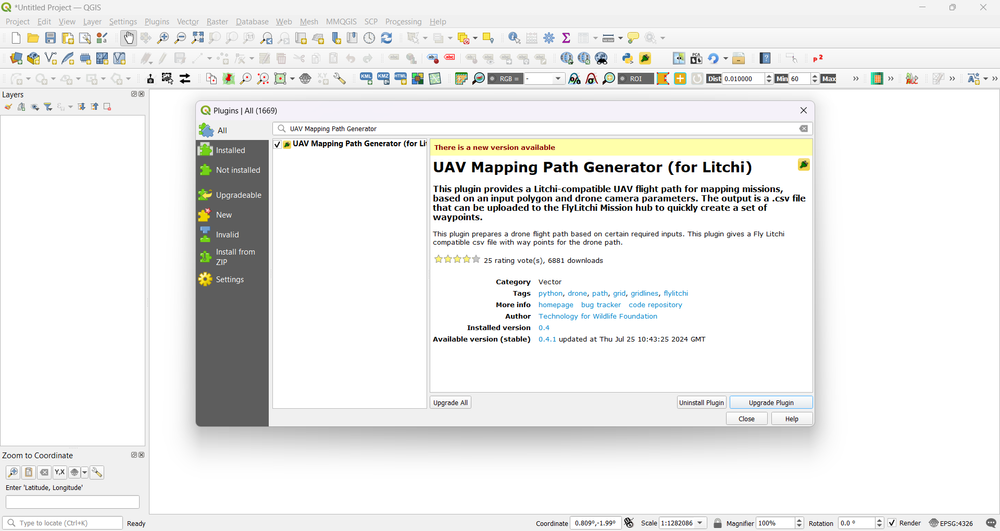Open the Plugins menu
Image resolution: width=1000 pixels, height=531 pixels.
157,22
